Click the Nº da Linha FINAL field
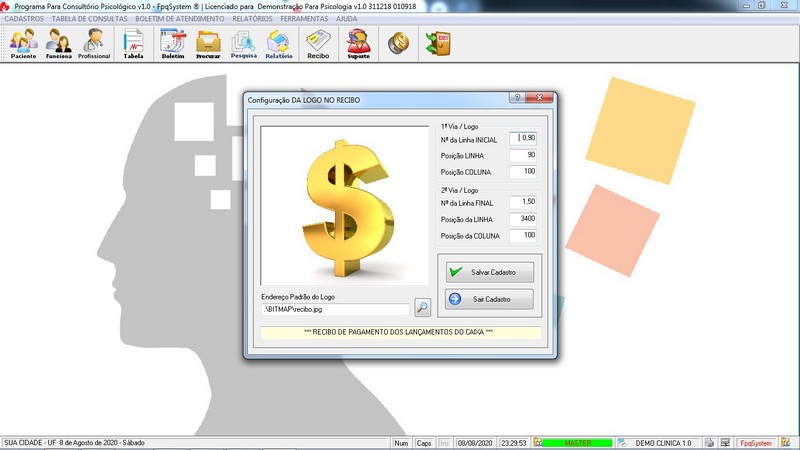The height and width of the screenshot is (450, 800). [x=523, y=202]
